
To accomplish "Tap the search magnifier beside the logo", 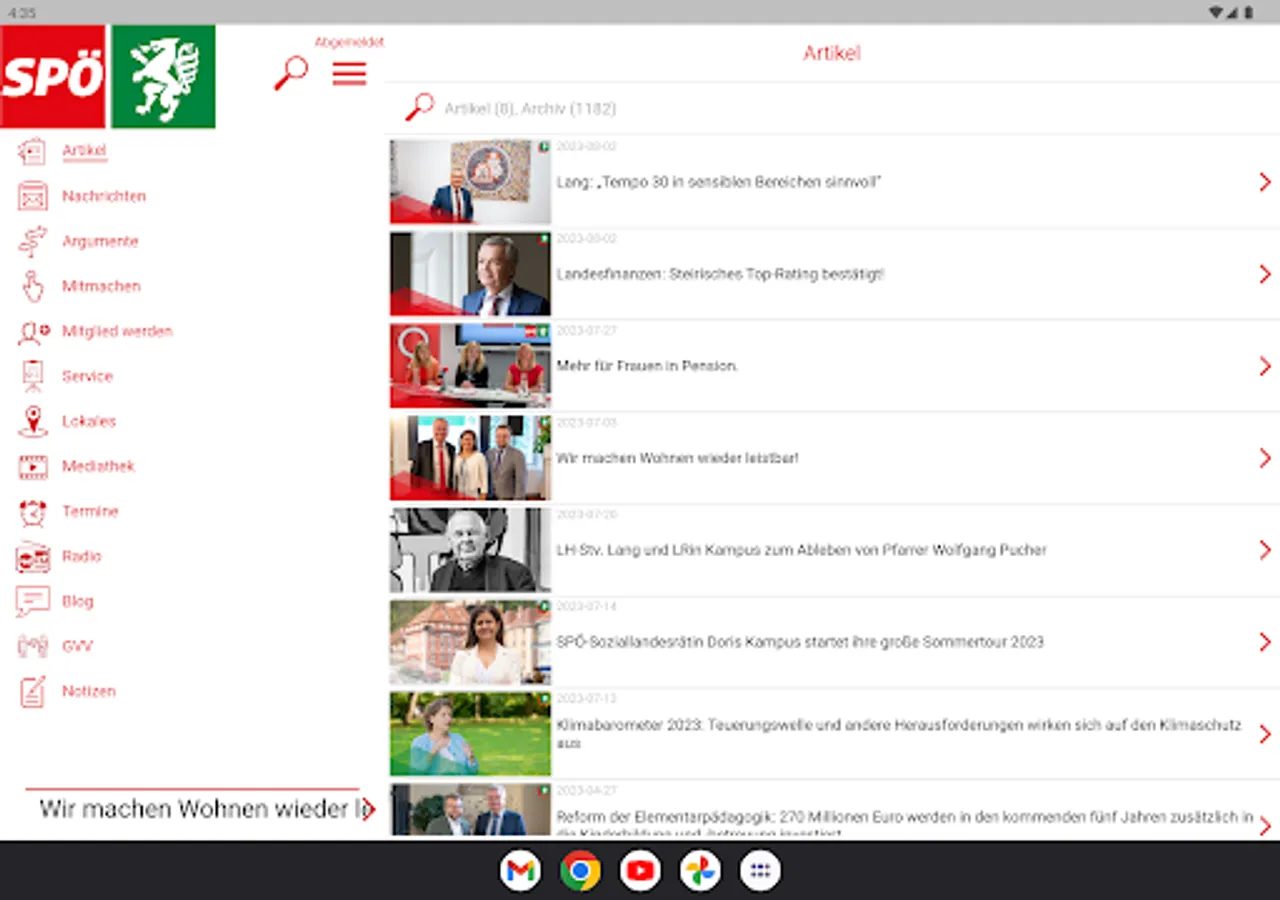I will (291, 73).
